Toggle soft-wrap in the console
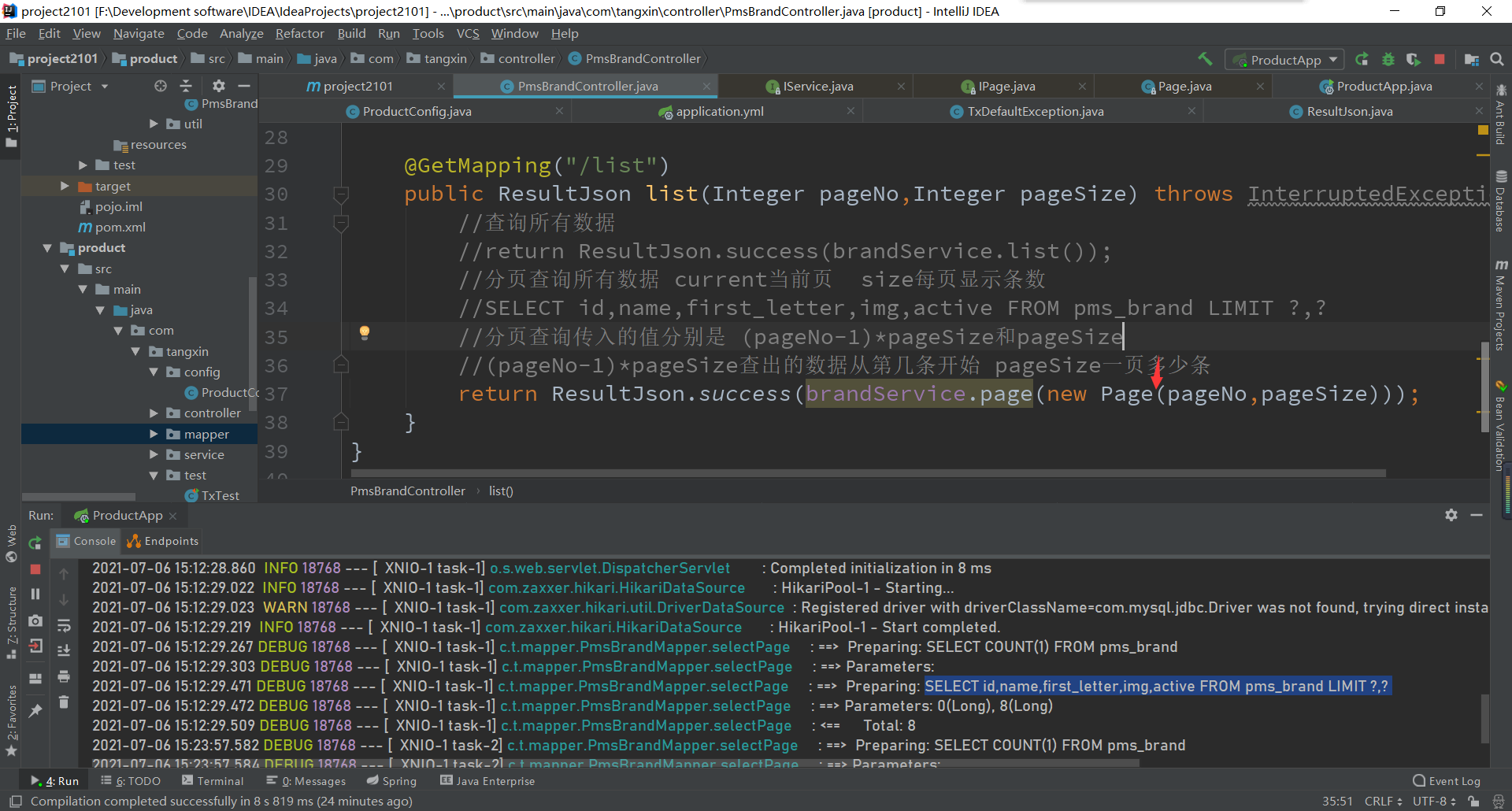This screenshot has height=811, width=1512. [64, 626]
